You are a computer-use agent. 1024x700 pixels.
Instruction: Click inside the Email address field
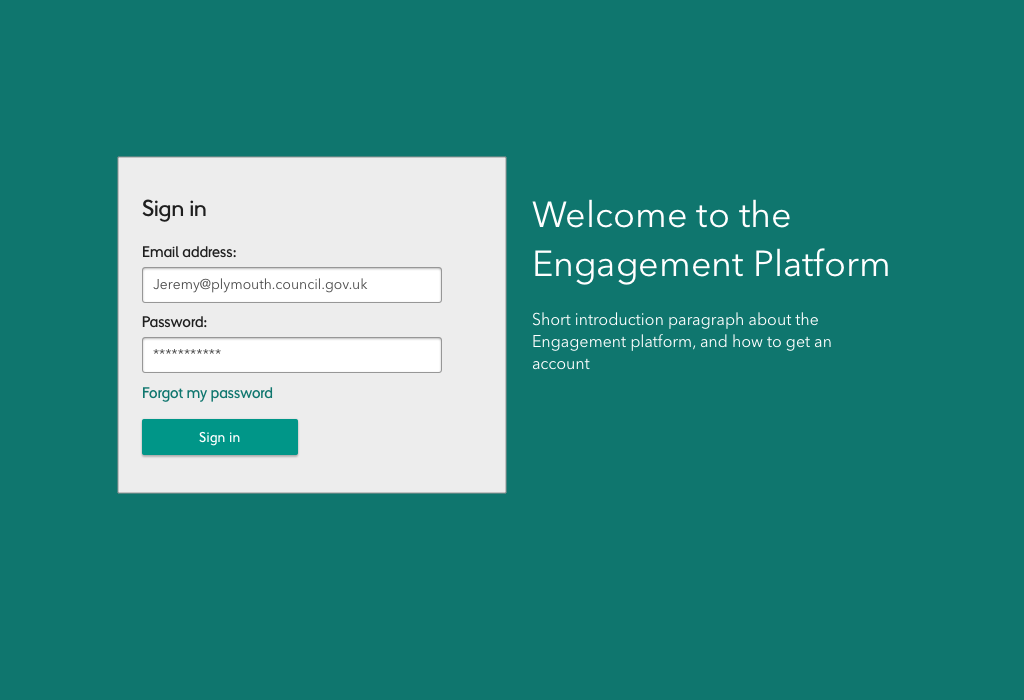[x=291, y=285]
